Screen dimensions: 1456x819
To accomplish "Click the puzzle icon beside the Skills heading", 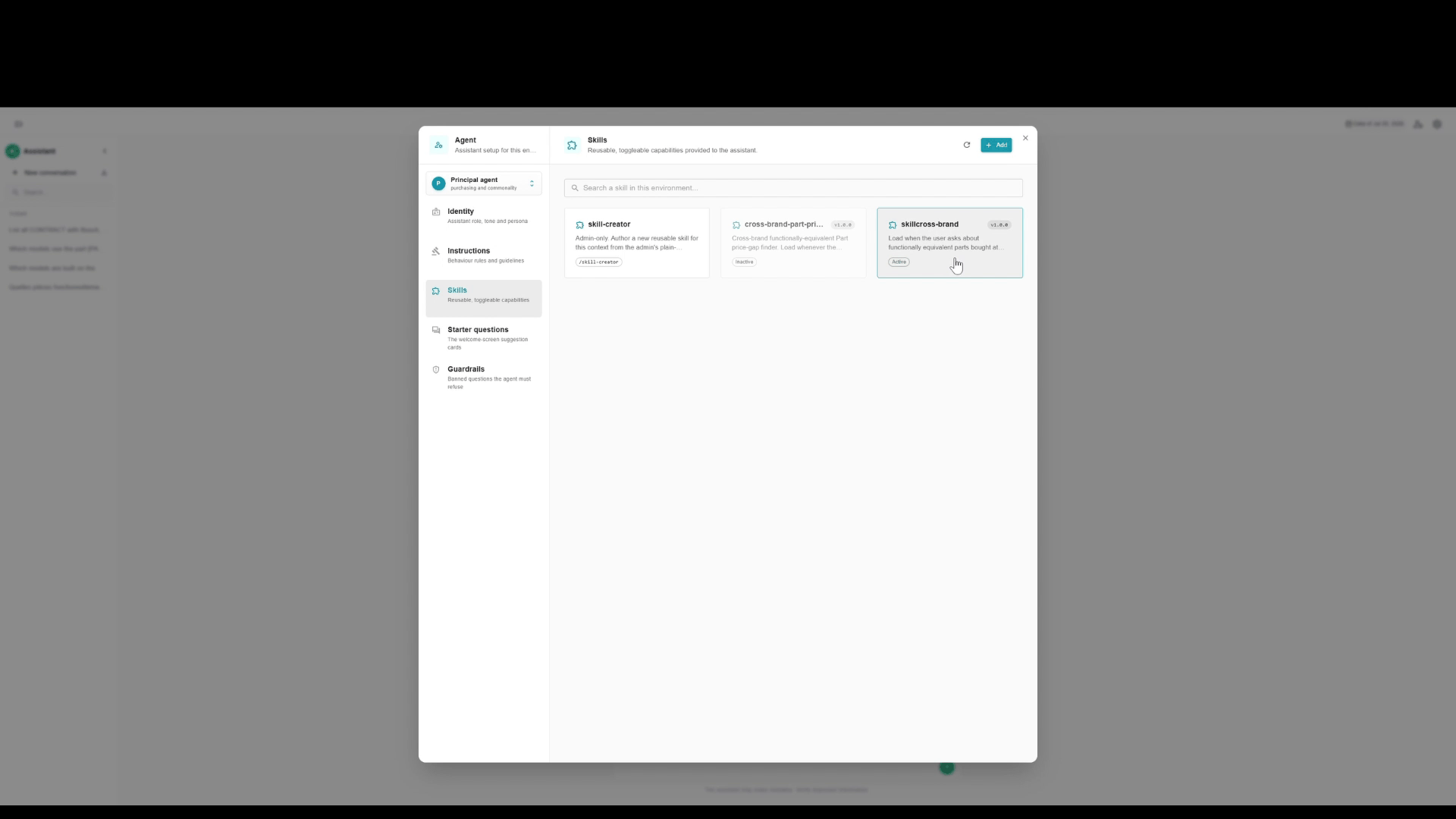I will tap(572, 145).
